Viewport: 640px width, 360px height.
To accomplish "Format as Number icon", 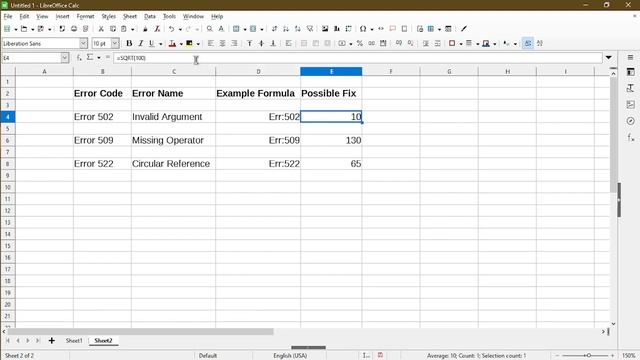I will pos(371,43).
